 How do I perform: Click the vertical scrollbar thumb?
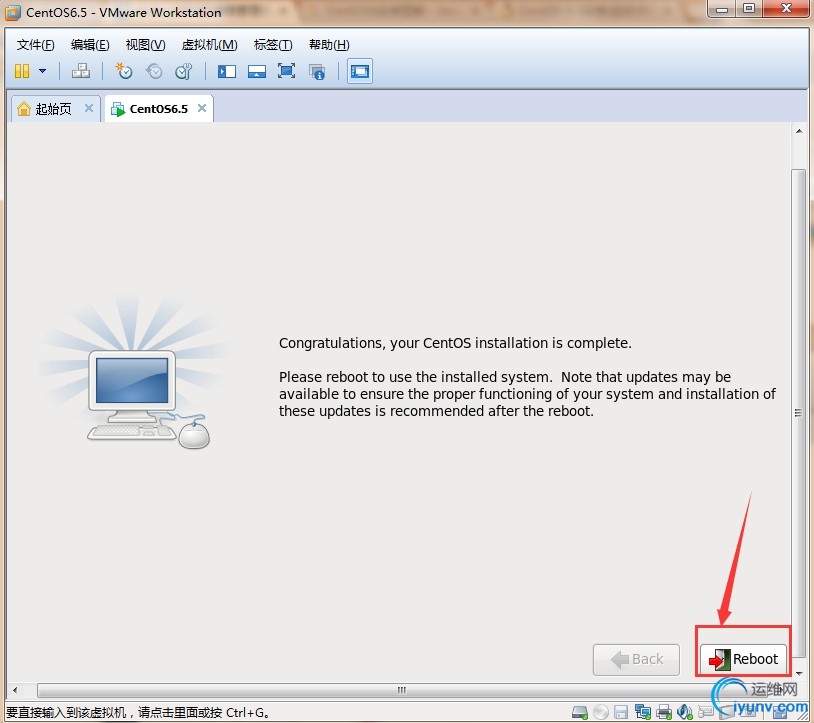click(x=798, y=413)
